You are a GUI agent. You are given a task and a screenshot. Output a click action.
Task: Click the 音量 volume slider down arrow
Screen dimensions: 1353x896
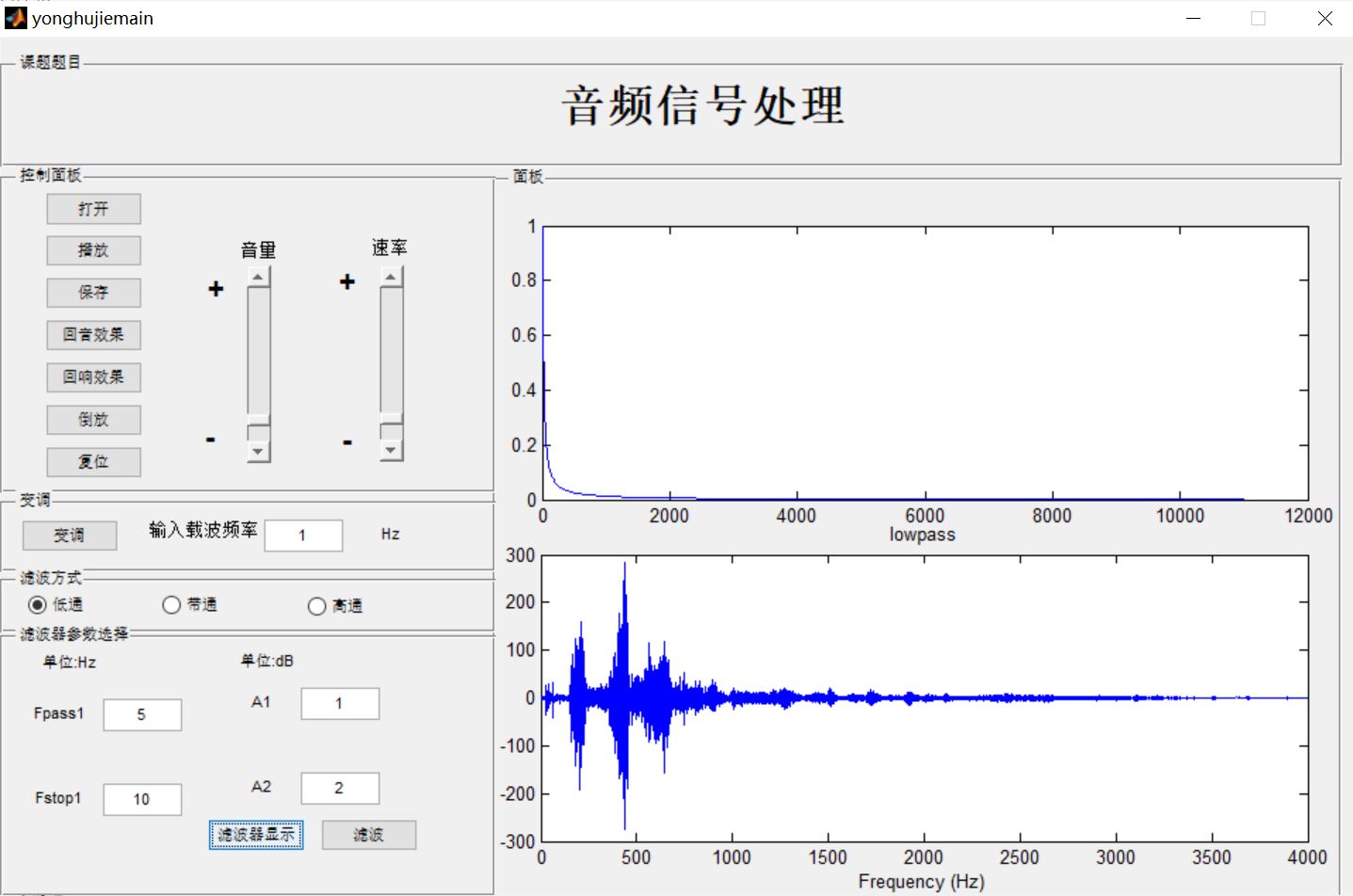pos(259,452)
